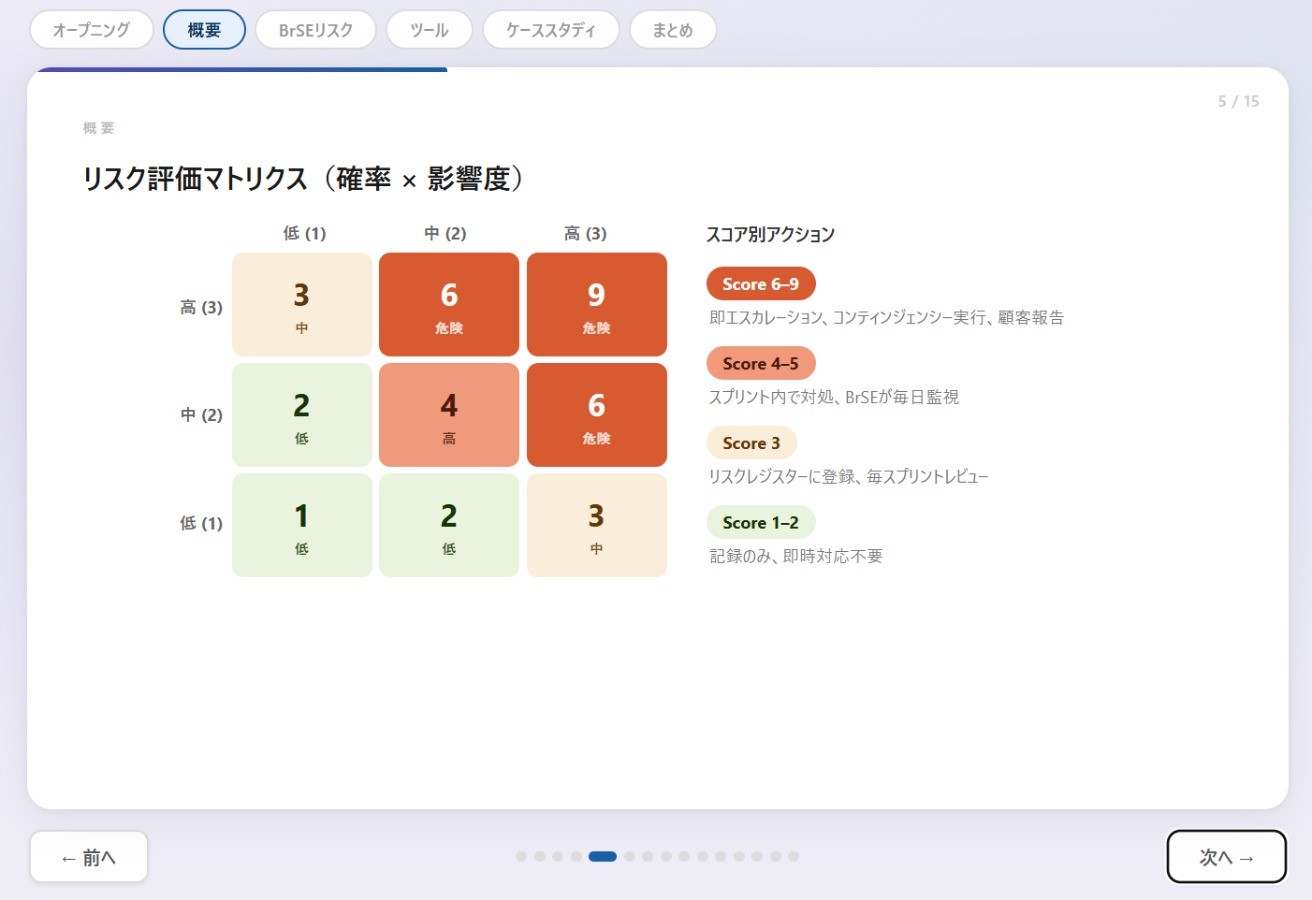Select the 4 高 matrix cell

pyautogui.click(x=449, y=414)
